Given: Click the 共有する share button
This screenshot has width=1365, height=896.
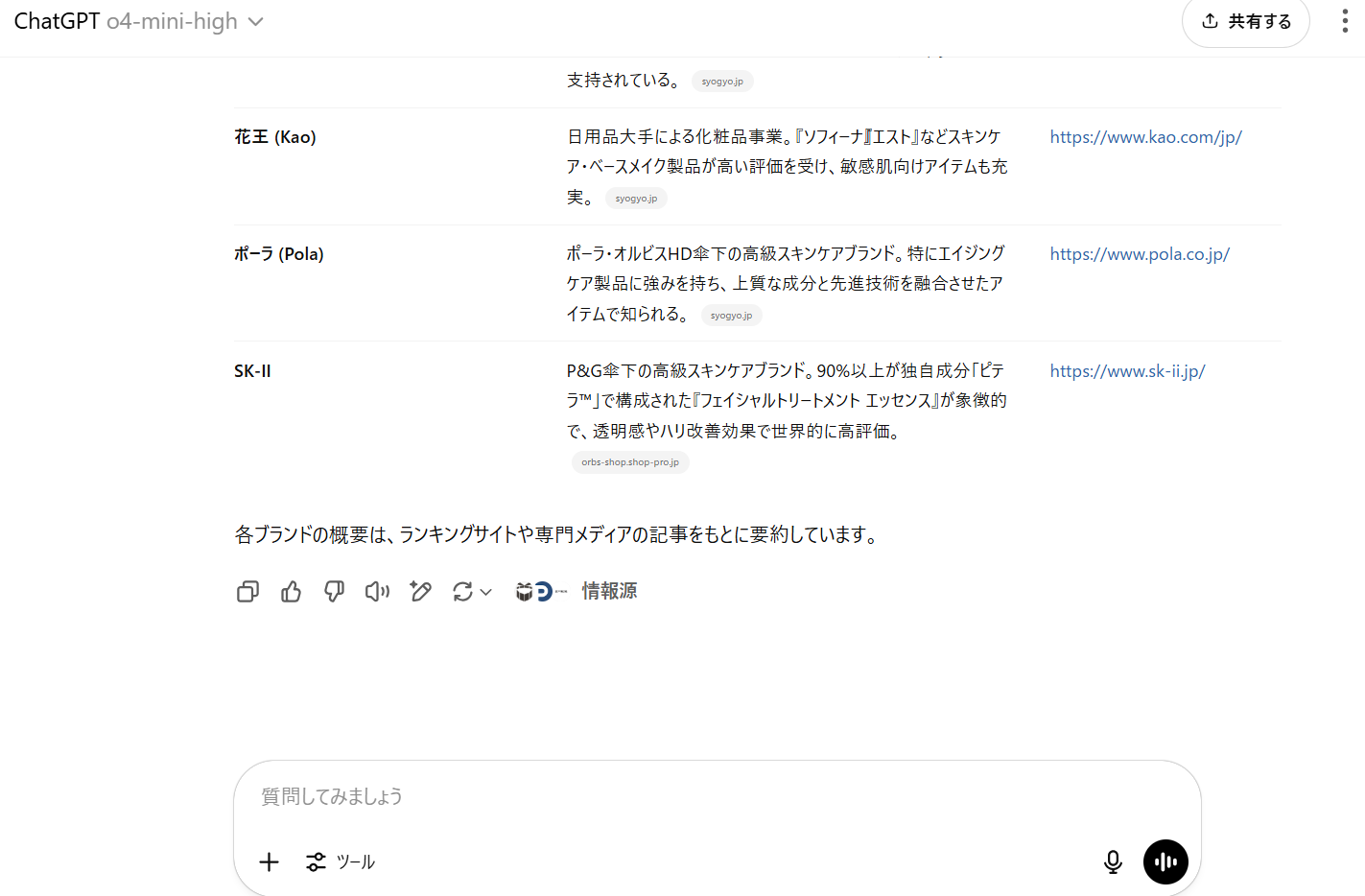Looking at the screenshot, I should click(x=1246, y=22).
